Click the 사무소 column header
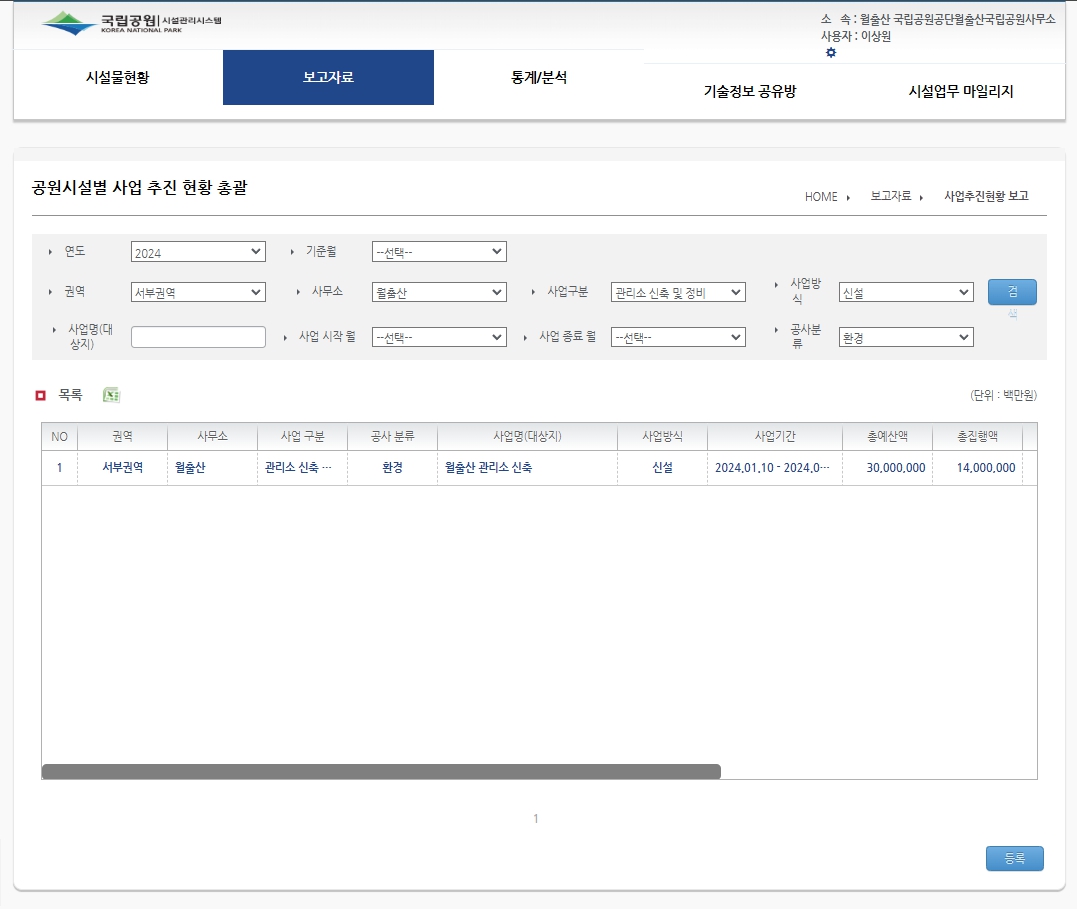 pos(212,436)
